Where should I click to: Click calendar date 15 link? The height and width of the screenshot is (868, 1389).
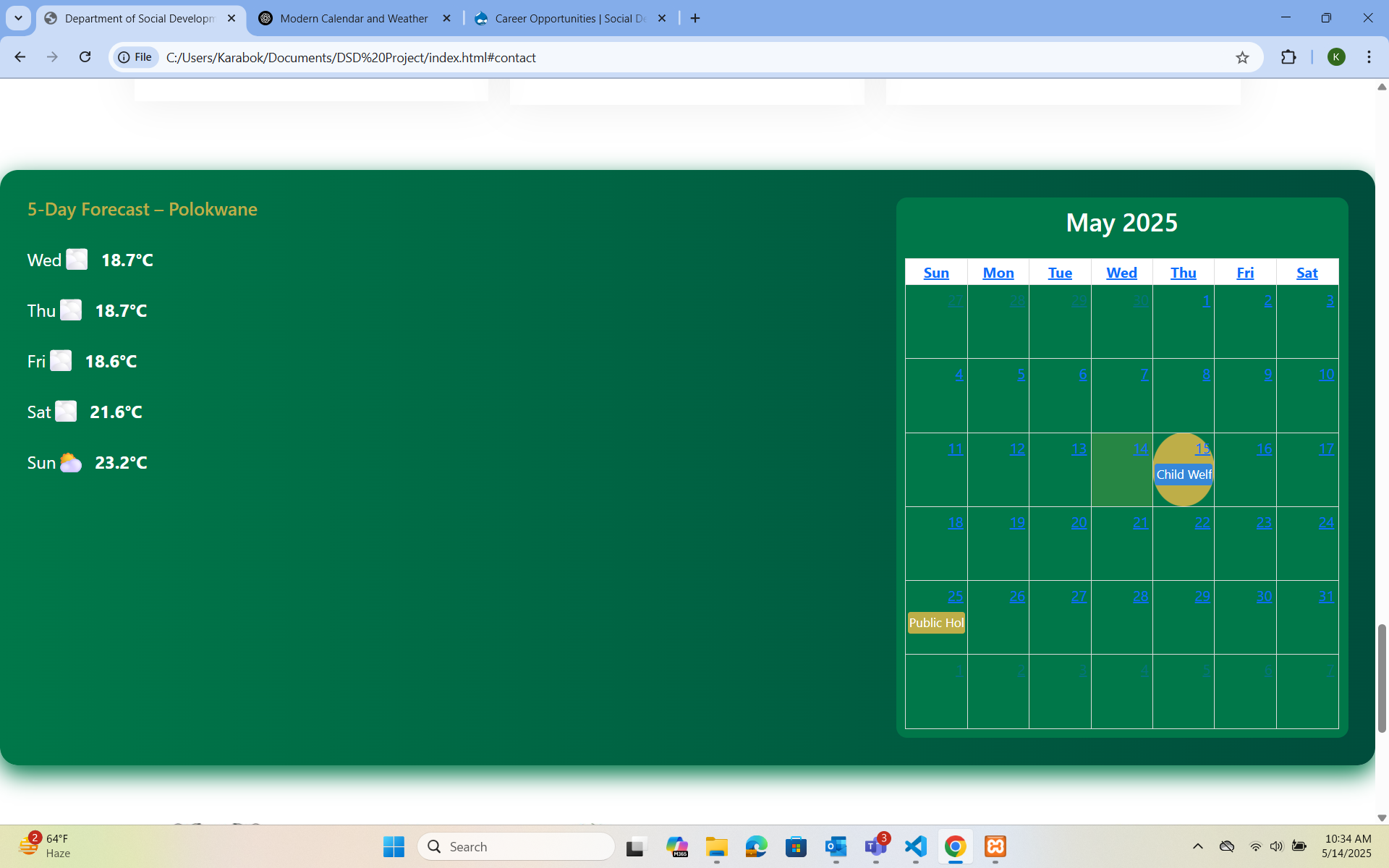[1202, 449]
